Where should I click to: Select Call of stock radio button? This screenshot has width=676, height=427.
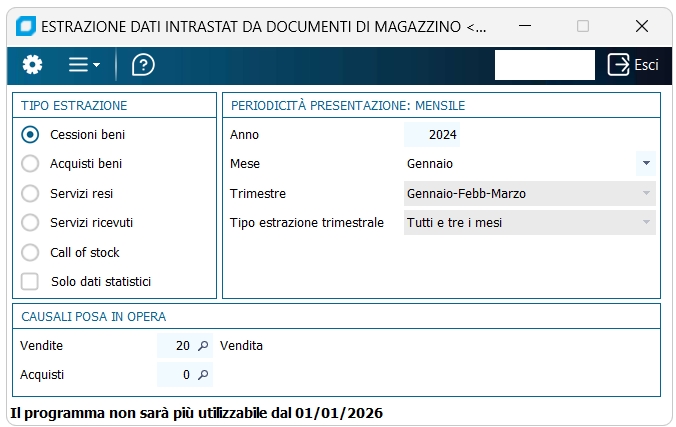pos(30,253)
